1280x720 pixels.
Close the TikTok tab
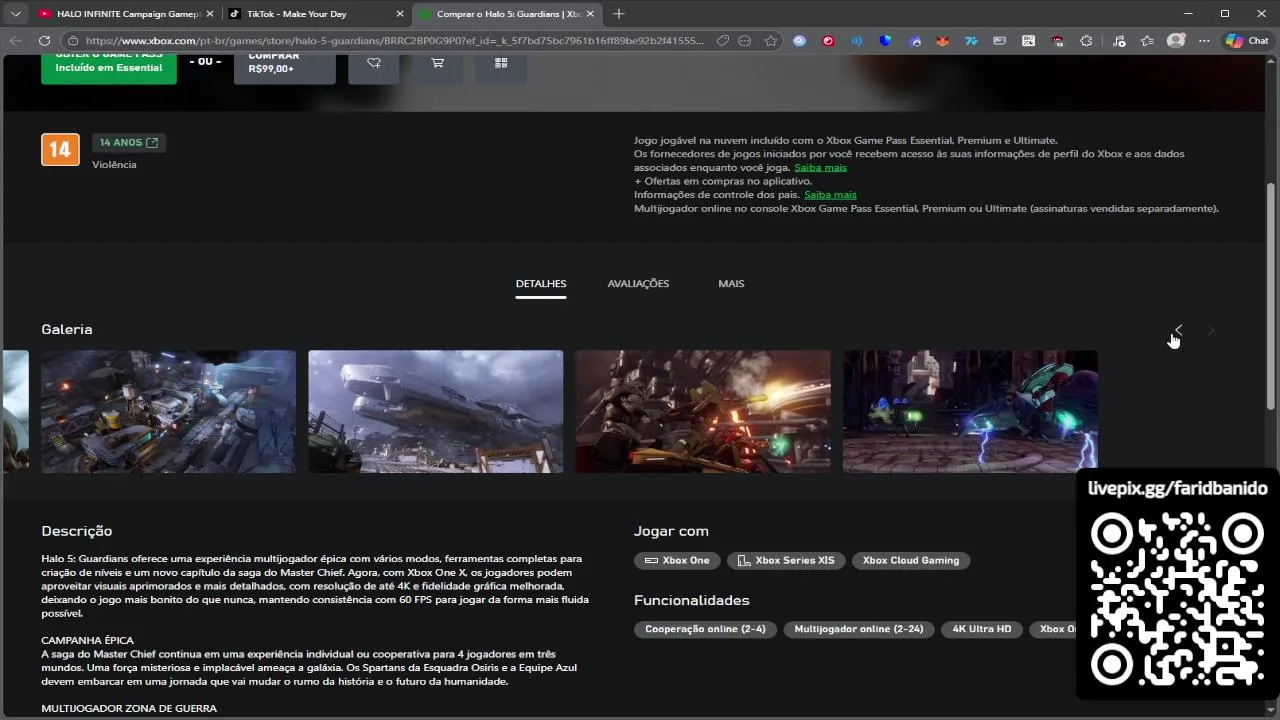(x=400, y=14)
